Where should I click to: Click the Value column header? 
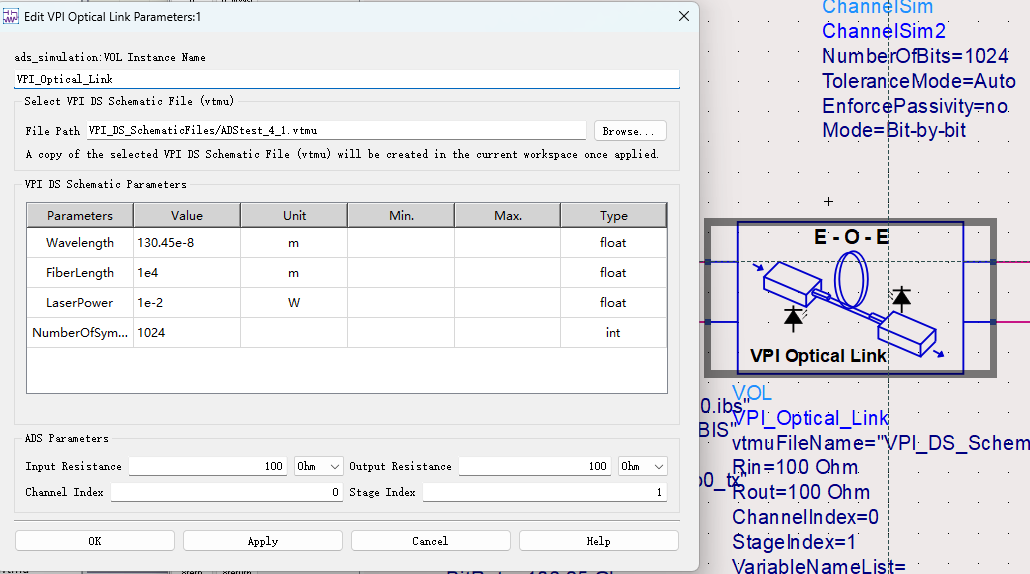coord(187,215)
